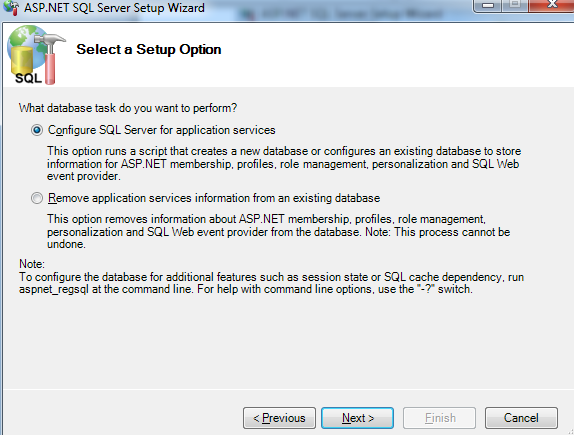Click the wizard icon in the title bar

(11, 7)
